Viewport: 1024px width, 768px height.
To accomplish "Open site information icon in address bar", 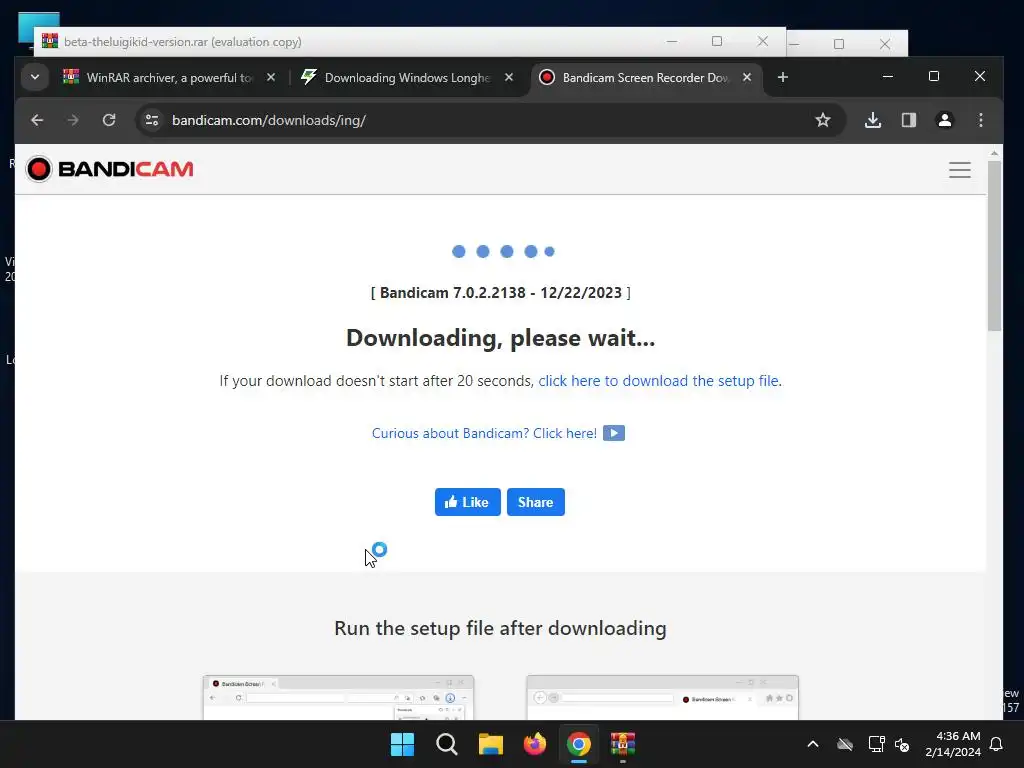I will click(152, 120).
